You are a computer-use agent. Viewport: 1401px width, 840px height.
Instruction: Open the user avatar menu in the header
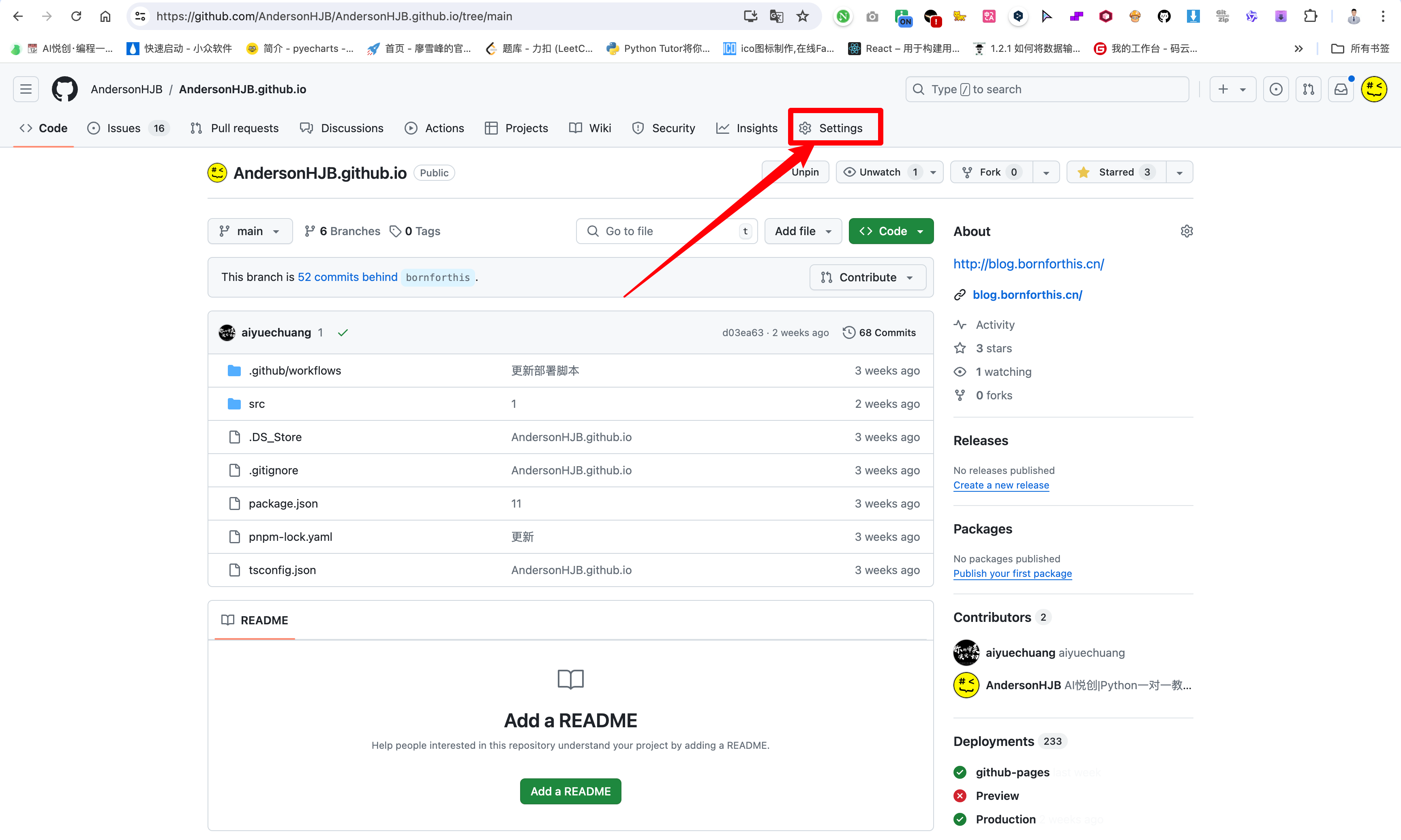(1374, 89)
